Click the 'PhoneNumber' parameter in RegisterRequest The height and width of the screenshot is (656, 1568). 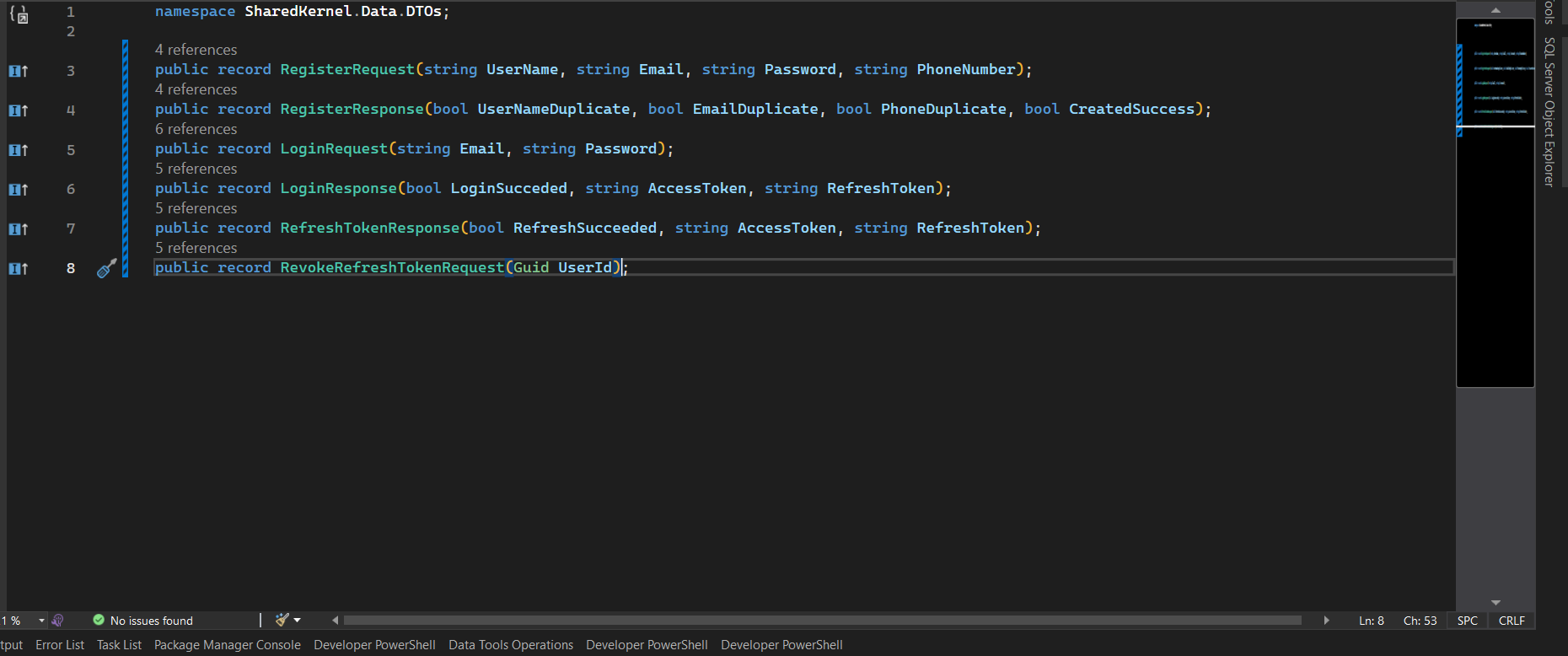click(x=966, y=70)
